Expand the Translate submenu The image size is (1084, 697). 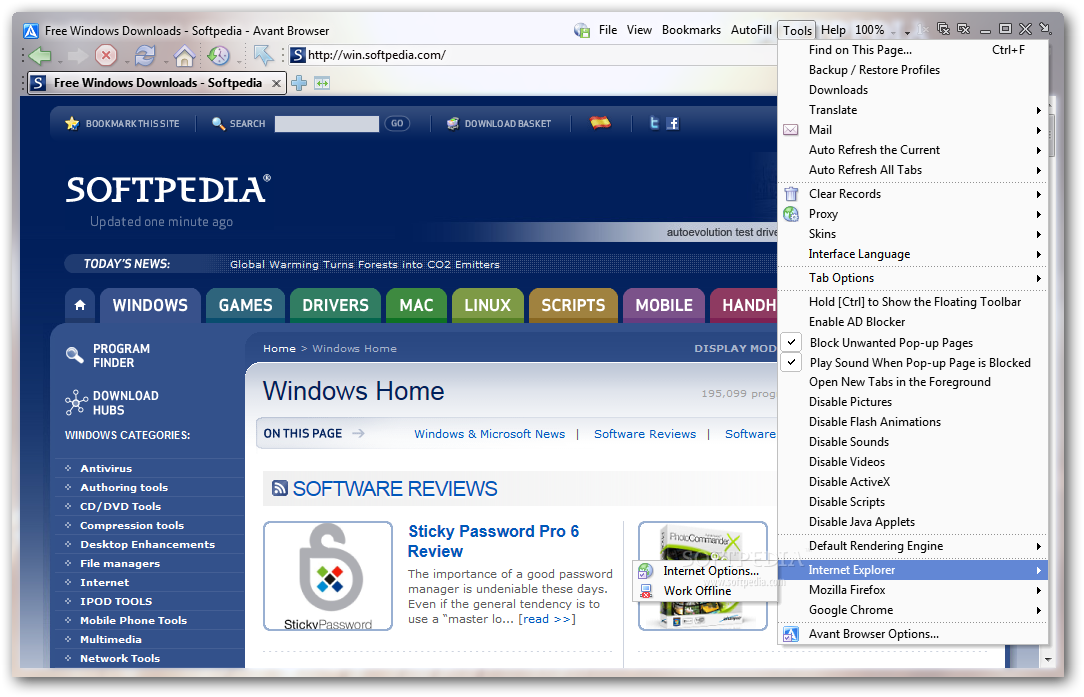click(x=913, y=110)
